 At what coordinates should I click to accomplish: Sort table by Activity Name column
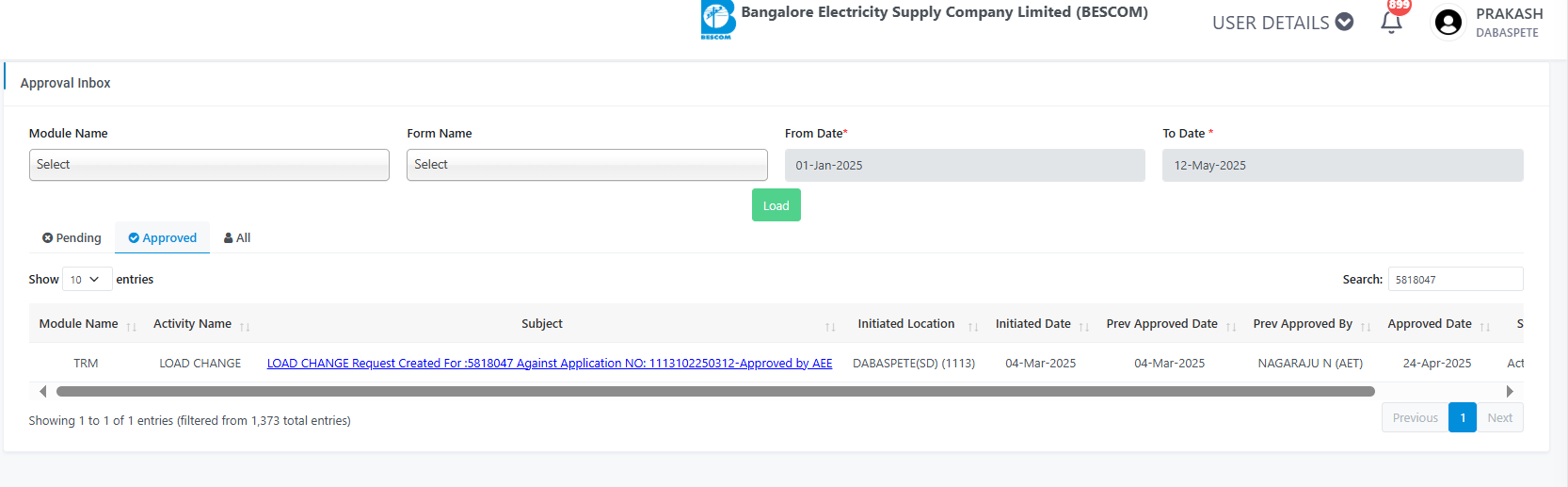(x=193, y=324)
